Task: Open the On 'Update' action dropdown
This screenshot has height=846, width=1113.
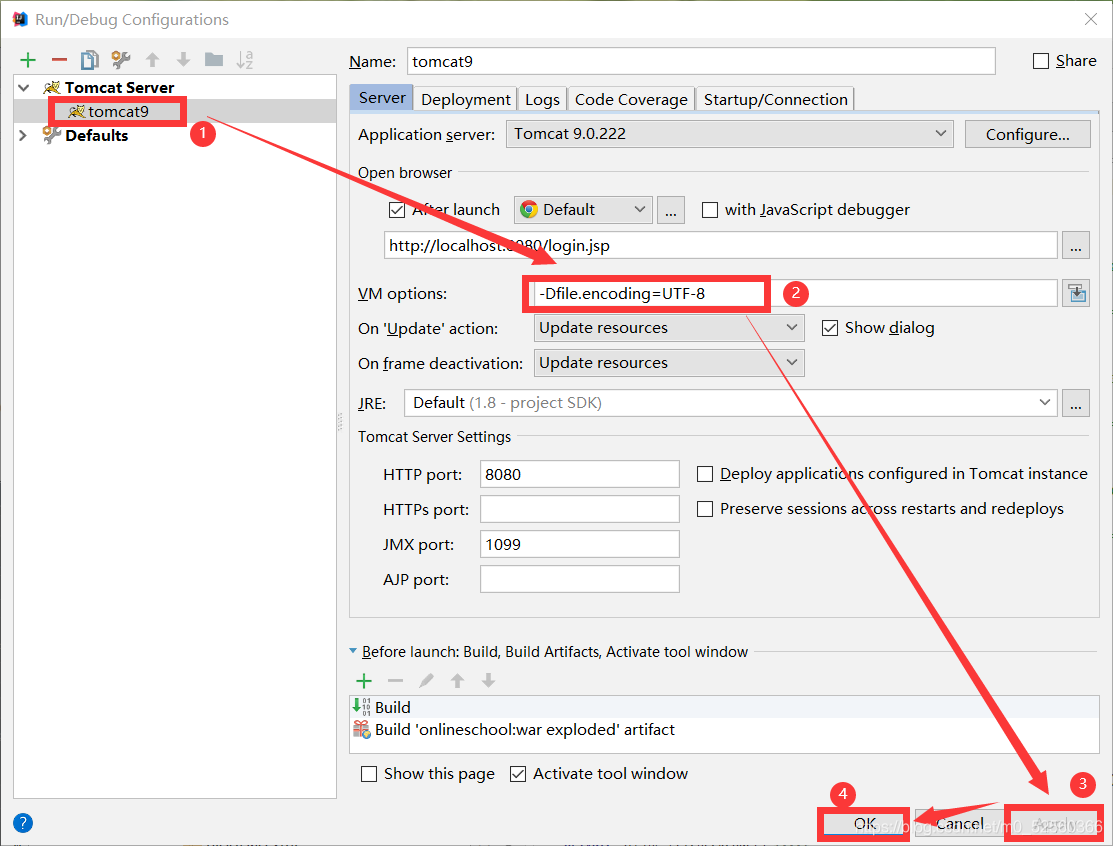Action: pos(669,328)
